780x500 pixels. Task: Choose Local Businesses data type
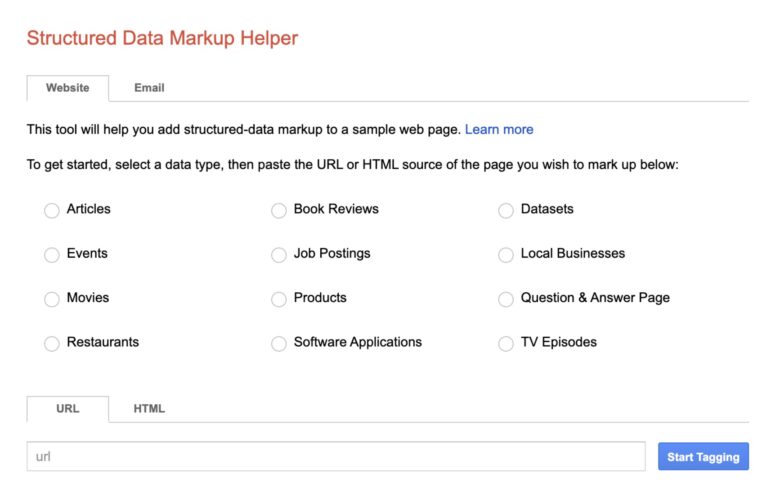(x=506, y=255)
